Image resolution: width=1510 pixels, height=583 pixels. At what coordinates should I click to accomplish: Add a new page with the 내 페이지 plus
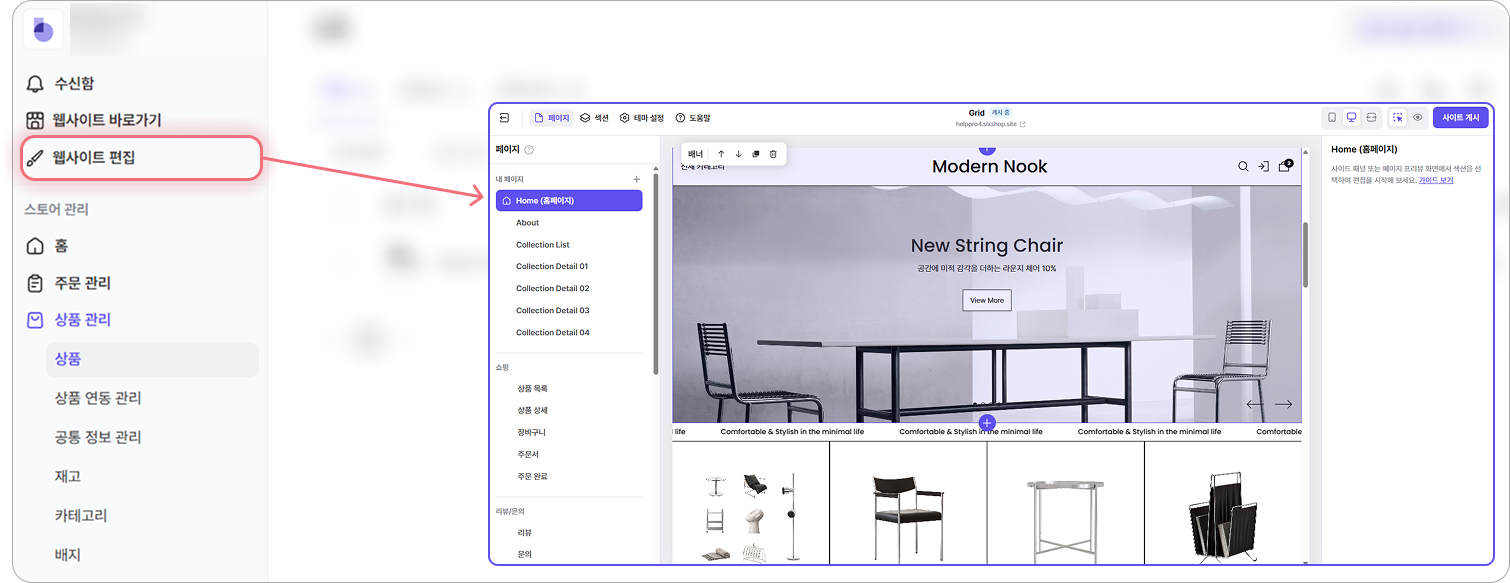[637, 179]
